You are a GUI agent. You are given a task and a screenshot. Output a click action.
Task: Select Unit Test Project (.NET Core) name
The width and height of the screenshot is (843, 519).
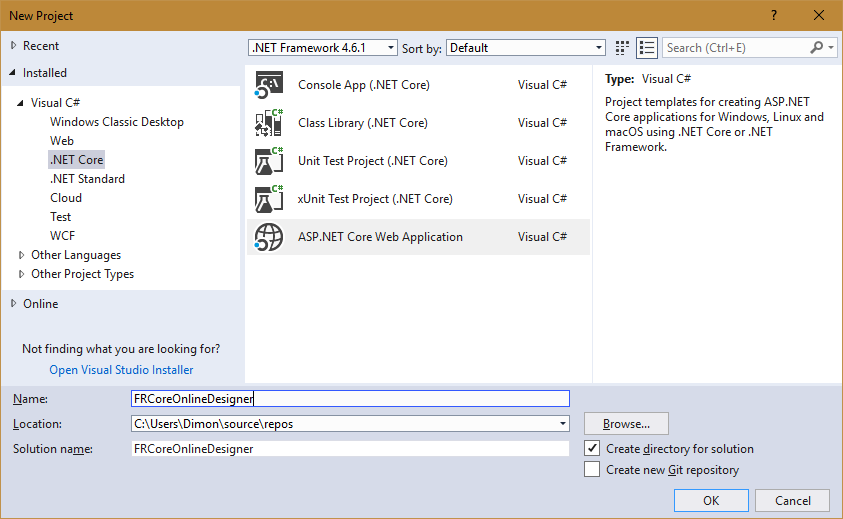coord(373,161)
